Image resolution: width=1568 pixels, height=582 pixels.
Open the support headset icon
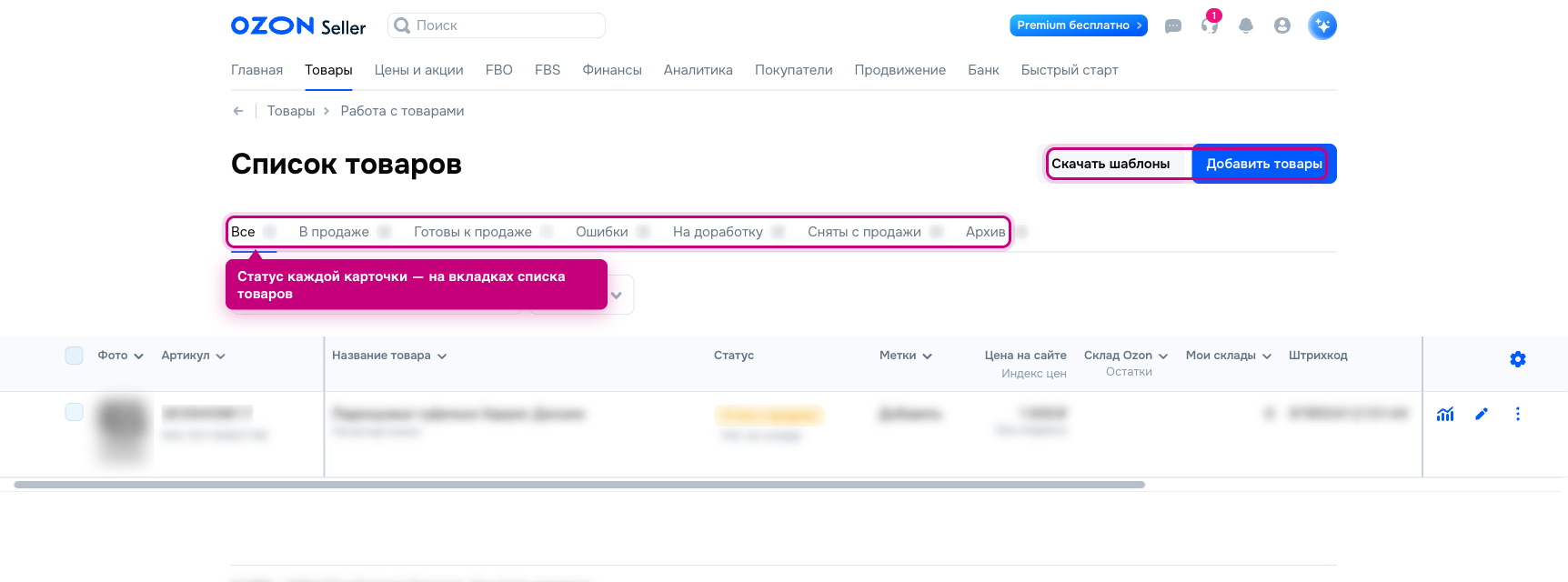(1210, 25)
